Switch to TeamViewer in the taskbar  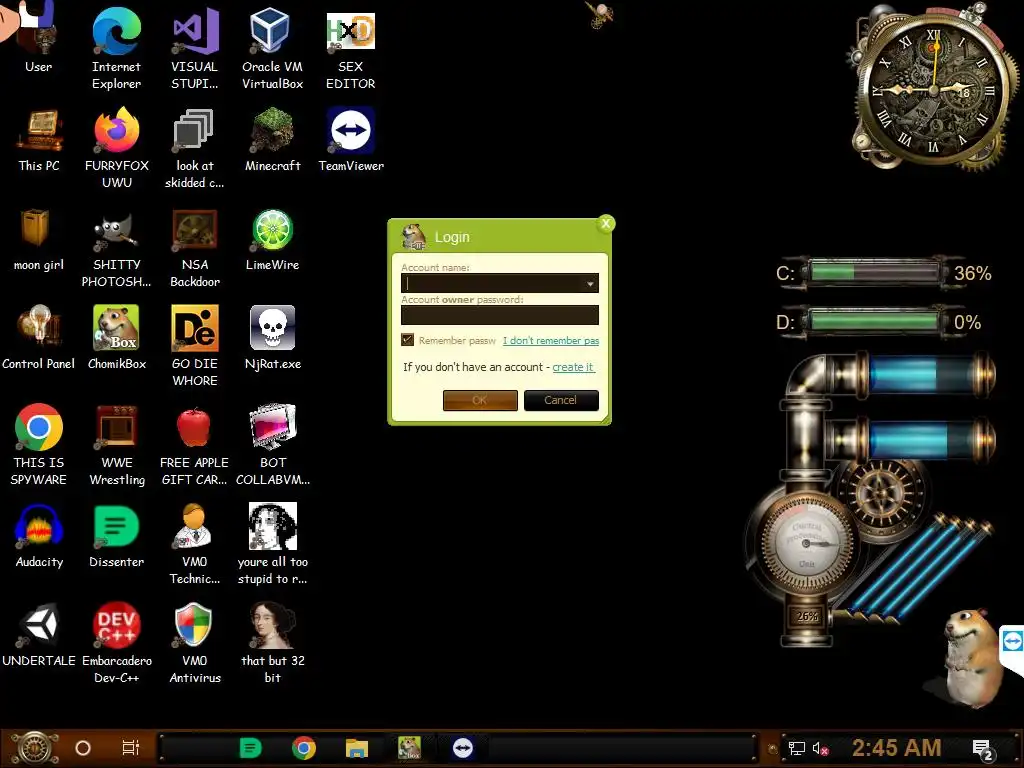pyautogui.click(x=462, y=748)
